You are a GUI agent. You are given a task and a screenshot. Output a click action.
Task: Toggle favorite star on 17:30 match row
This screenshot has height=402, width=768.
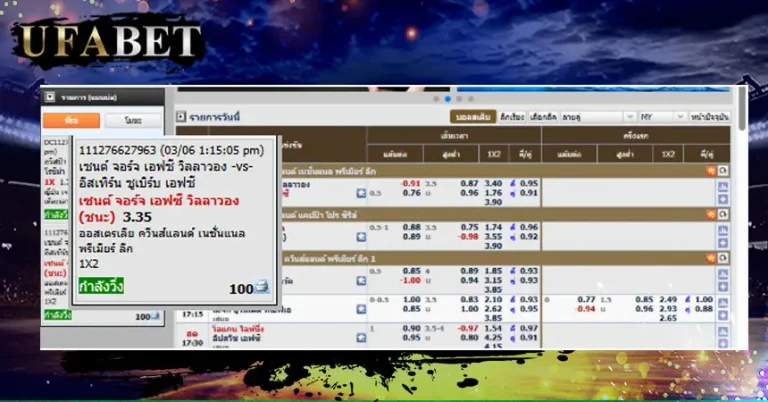tap(361, 338)
